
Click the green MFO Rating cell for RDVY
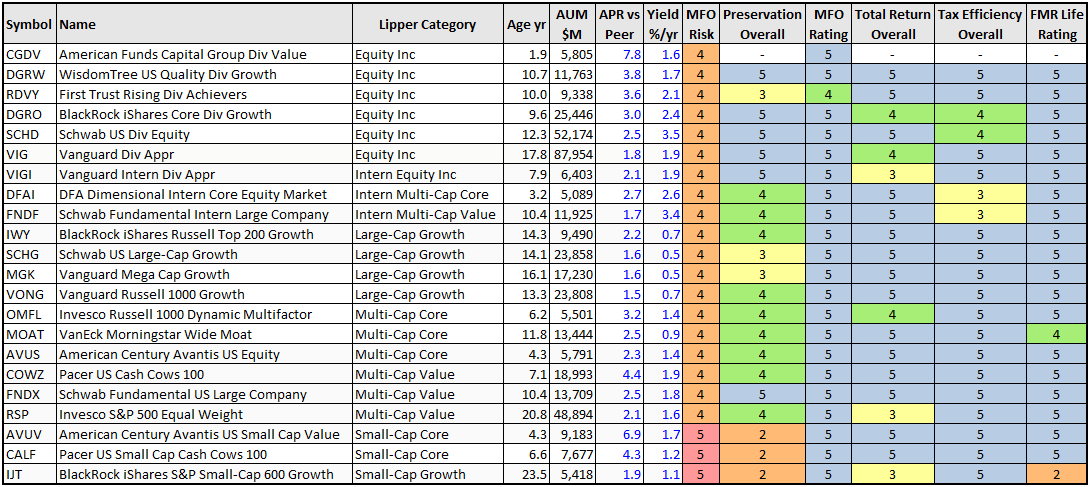[828, 94]
